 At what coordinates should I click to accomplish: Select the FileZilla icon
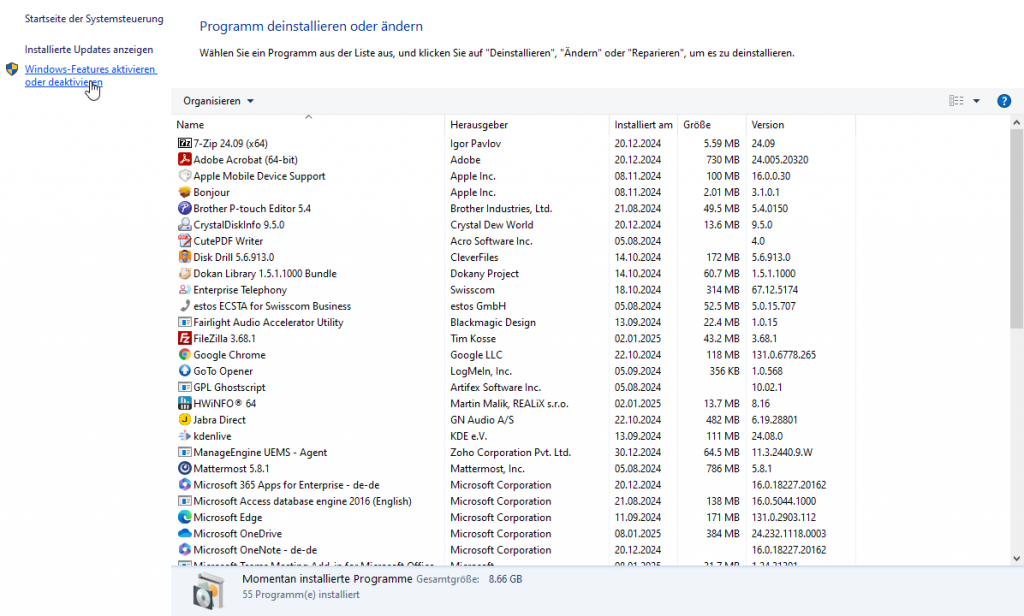[185, 339]
